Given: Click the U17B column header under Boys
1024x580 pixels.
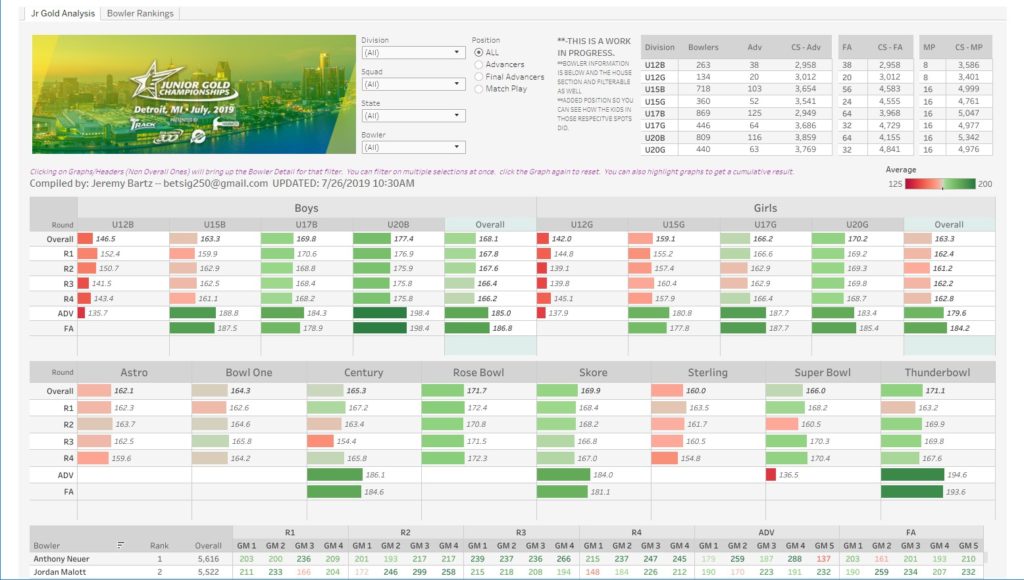Looking at the screenshot, I should [306, 224].
